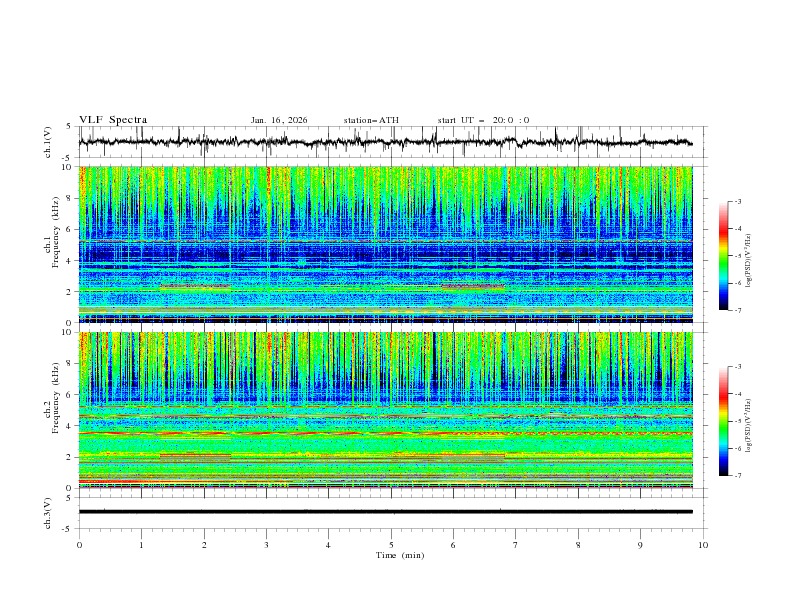Click the date 'Jan. 16, 2026'

pos(279,120)
